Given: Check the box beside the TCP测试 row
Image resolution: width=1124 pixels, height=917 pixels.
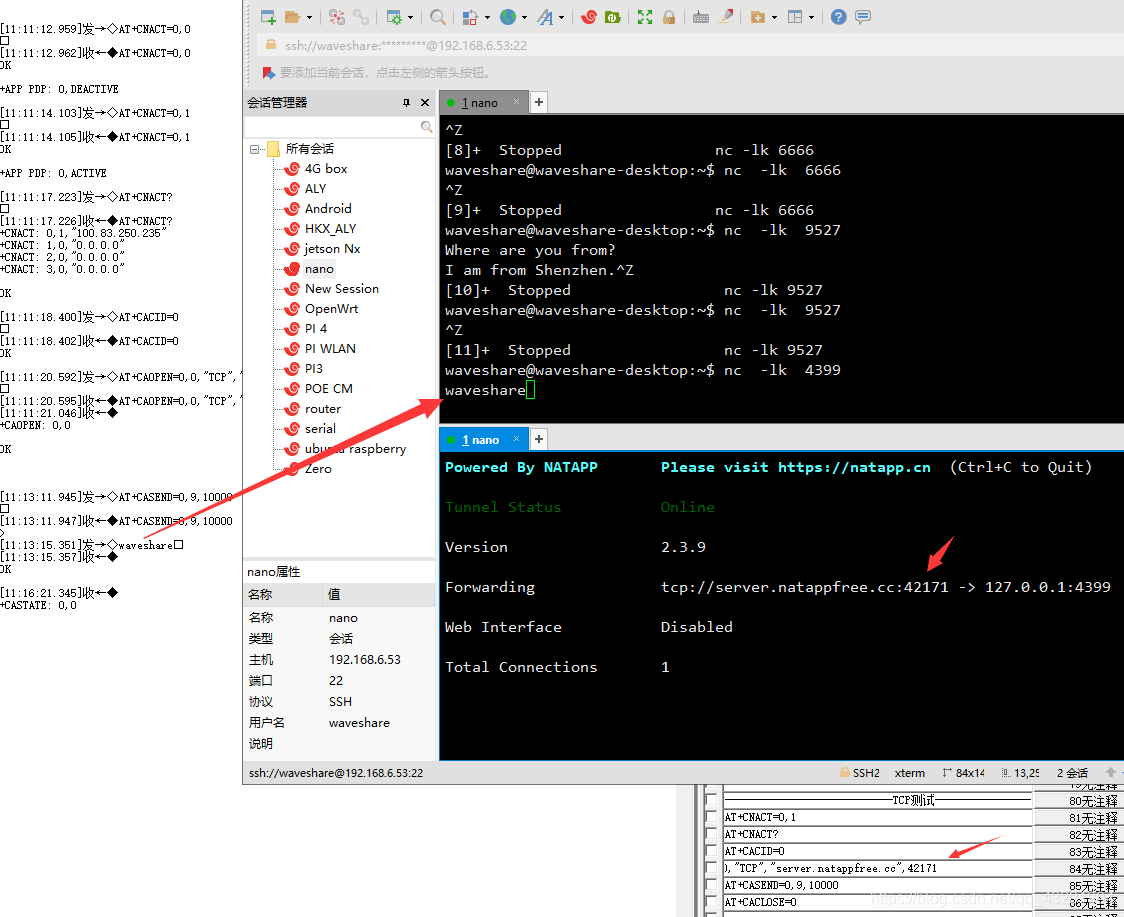Looking at the screenshot, I should tap(711, 800).
